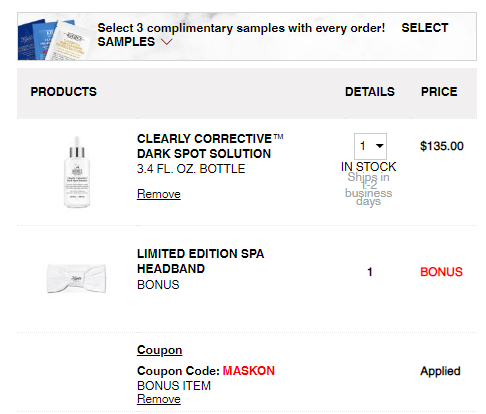Screen dimensions: 486x414
Task: Click the DETAILS column header
Action: [x=370, y=92]
